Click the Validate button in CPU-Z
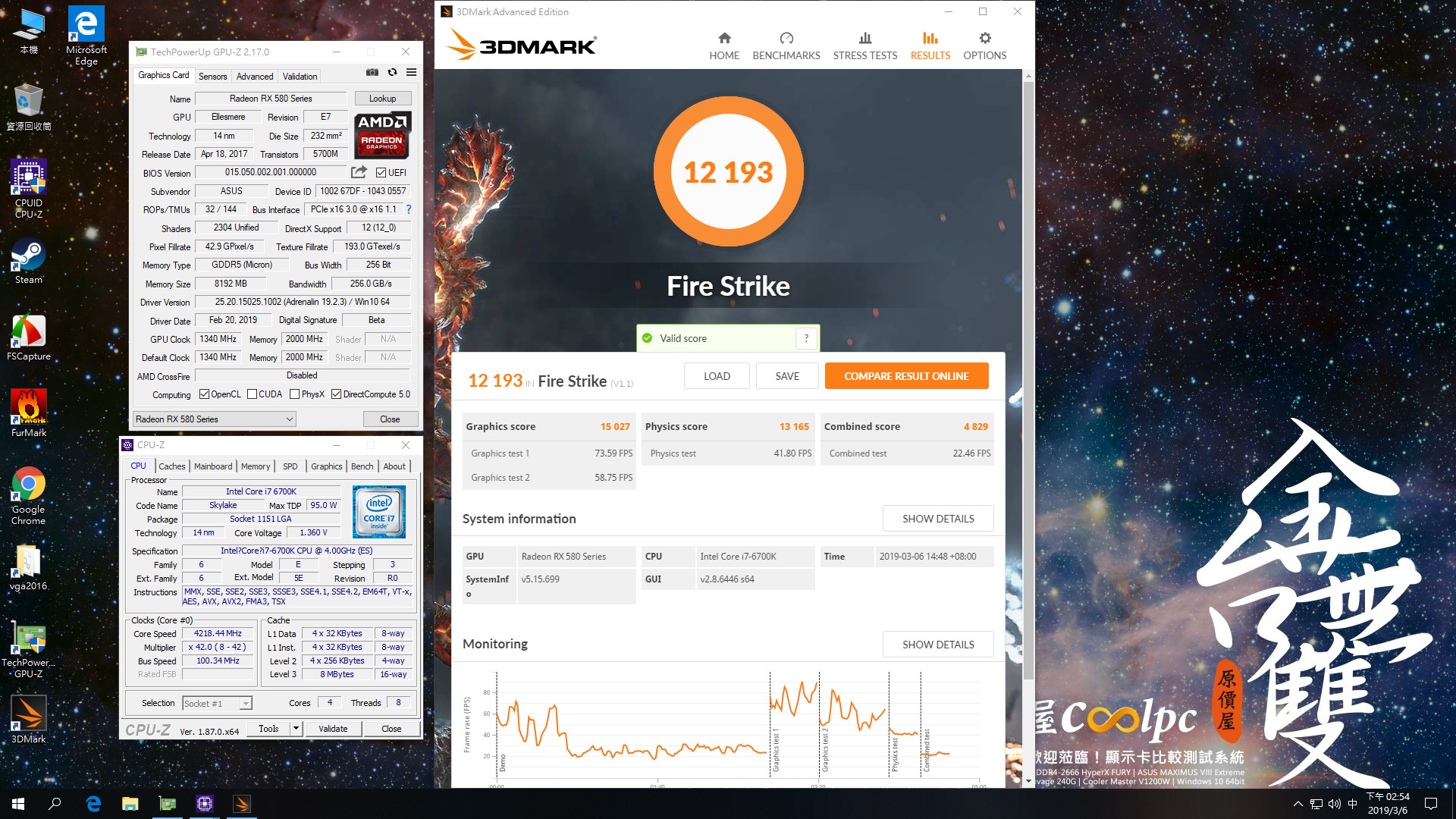 click(333, 729)
